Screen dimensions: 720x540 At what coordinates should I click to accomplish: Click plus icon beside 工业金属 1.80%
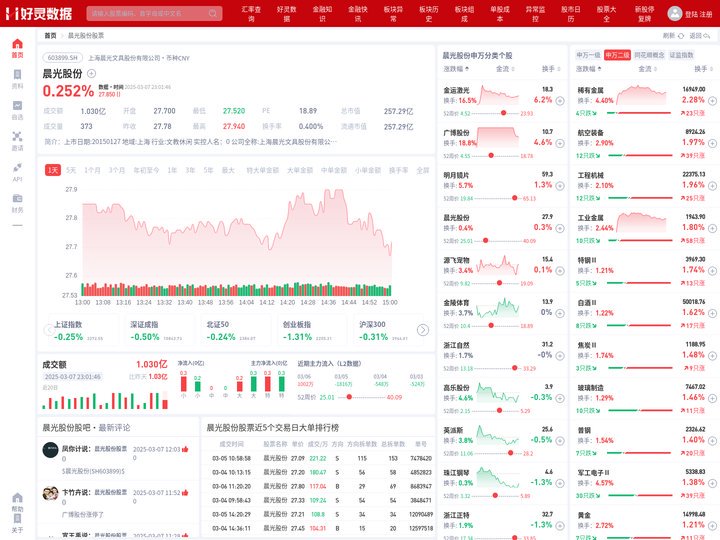pyautogui.click(x=712, y=228)
